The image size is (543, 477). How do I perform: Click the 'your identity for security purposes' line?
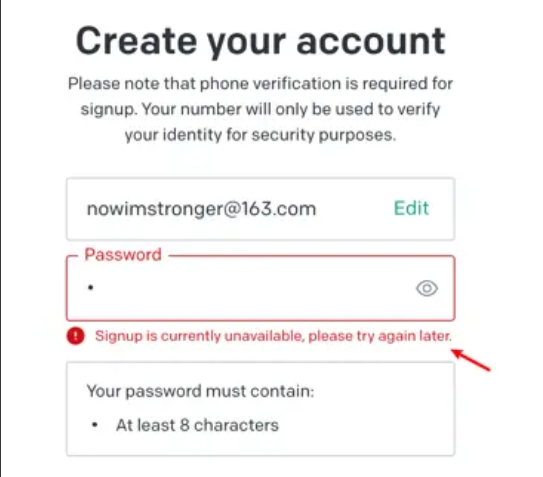click(260, 135)
